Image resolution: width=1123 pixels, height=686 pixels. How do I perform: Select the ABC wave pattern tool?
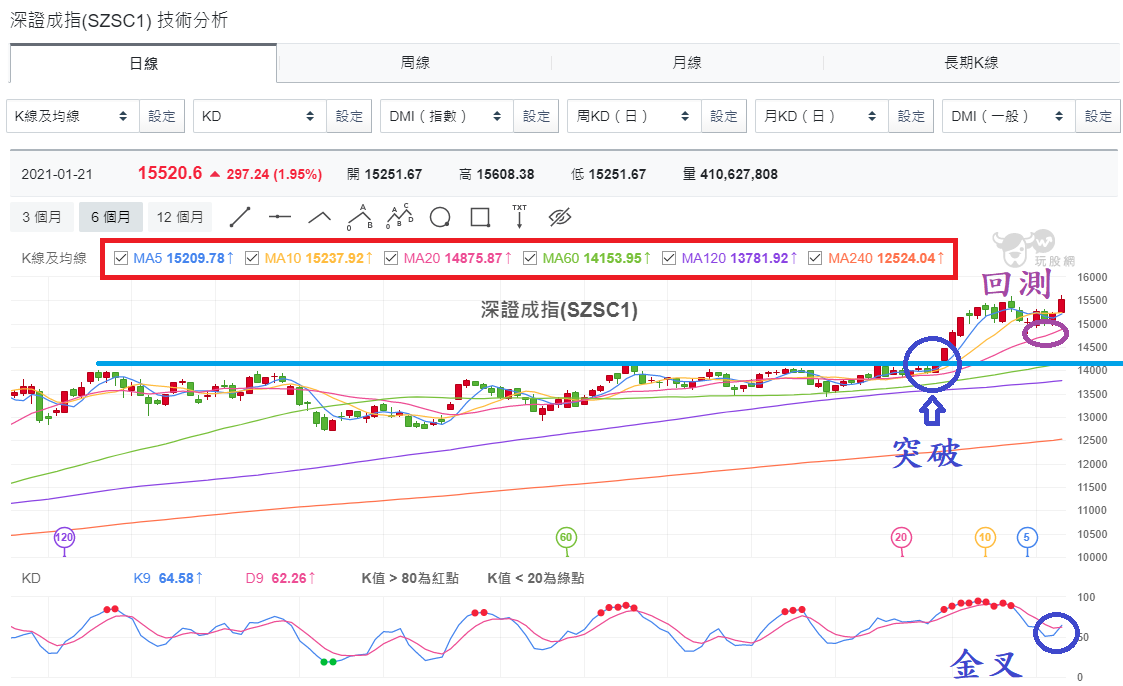[360, 217]
